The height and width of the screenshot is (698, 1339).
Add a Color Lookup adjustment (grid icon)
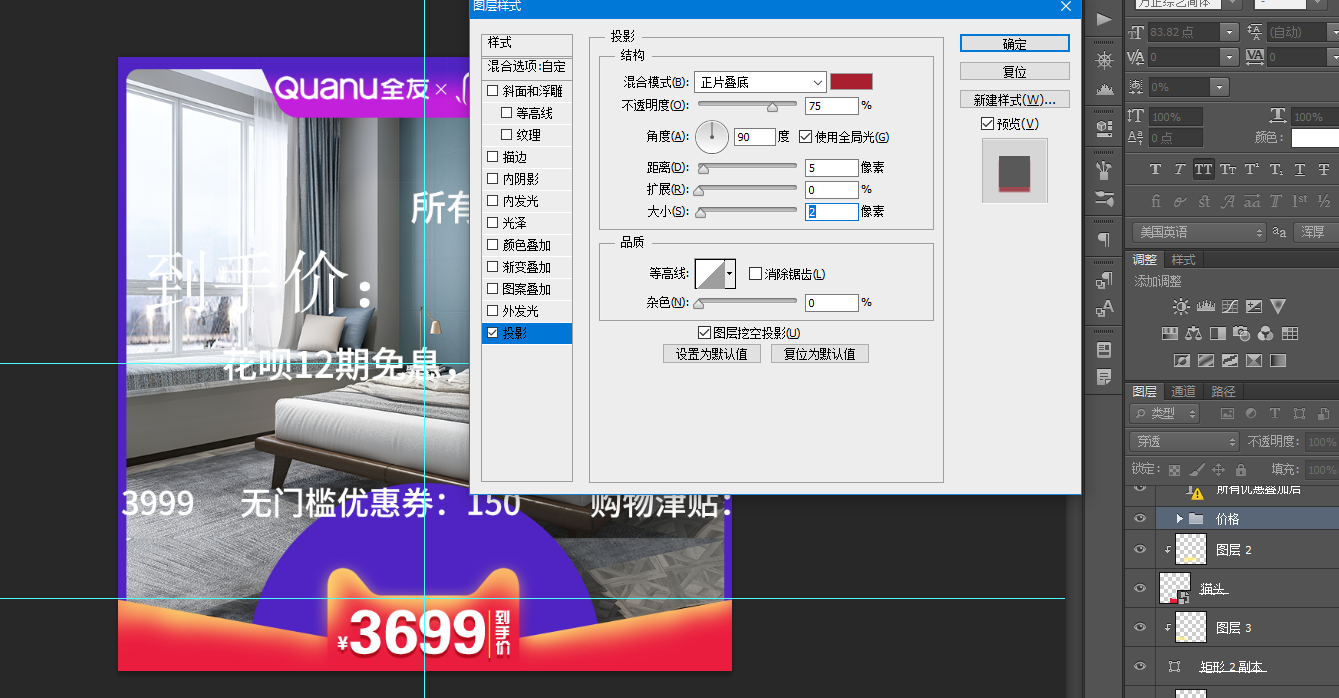point(1290,333)
